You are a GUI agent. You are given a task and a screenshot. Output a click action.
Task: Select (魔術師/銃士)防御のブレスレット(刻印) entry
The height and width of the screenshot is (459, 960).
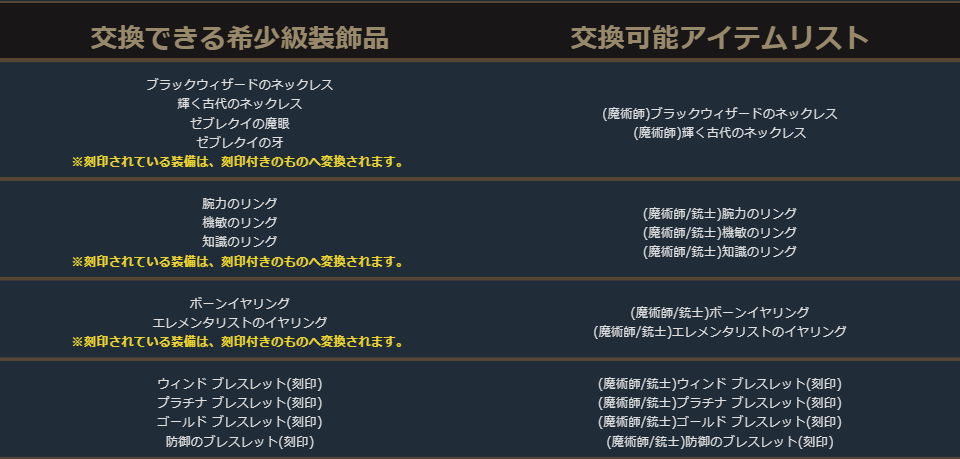(719, 441)
